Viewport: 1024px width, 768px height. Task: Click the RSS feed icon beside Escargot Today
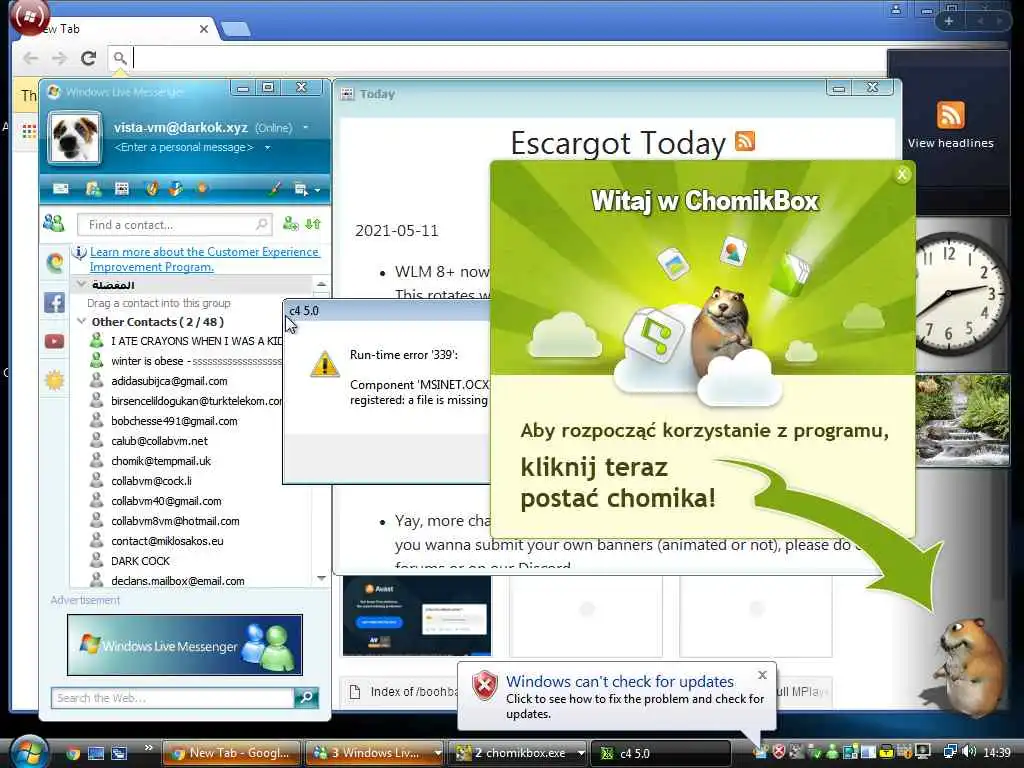pyautogui.click(x=744, y=140)
